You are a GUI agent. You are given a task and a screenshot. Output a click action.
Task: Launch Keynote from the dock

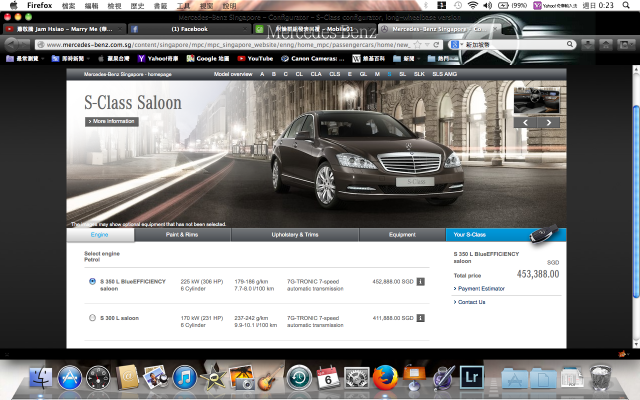click(414, 378)
